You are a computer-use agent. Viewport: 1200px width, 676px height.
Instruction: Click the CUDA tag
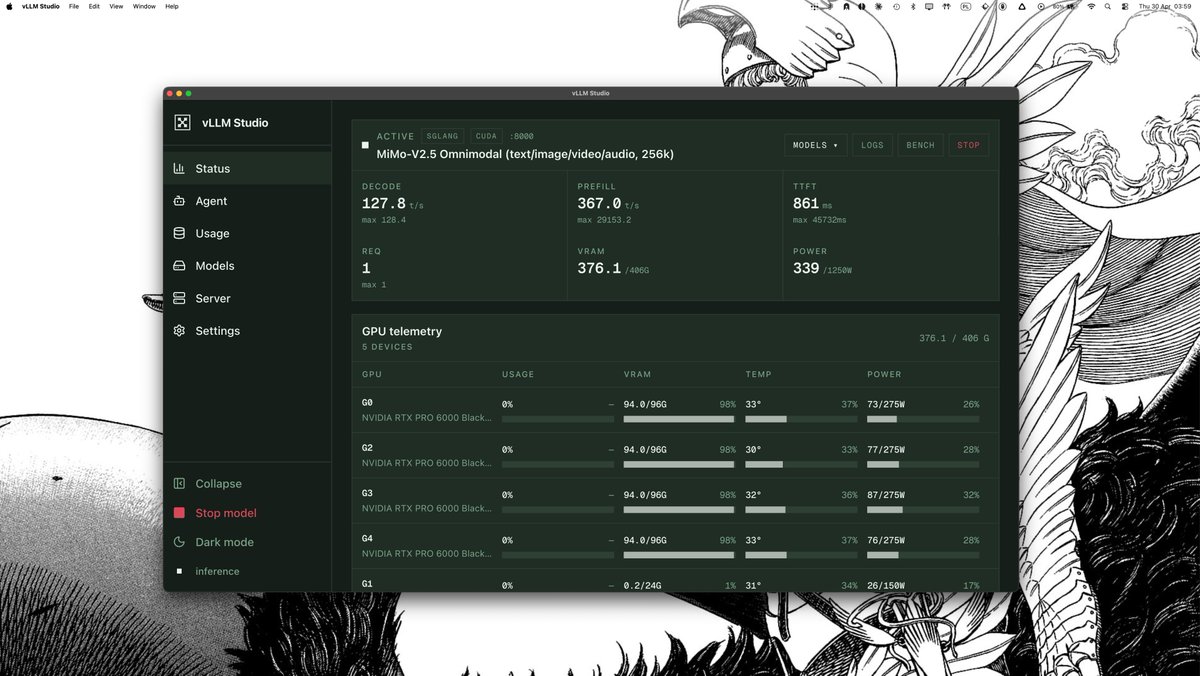pyautogui.click(x=486, y=136)
